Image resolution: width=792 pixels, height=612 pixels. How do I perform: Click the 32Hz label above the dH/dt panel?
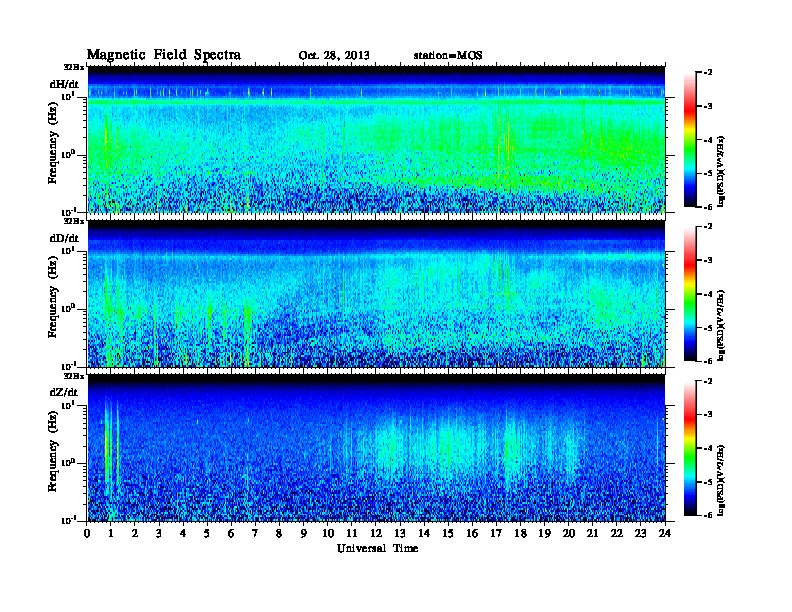click(x=74, y=67)
